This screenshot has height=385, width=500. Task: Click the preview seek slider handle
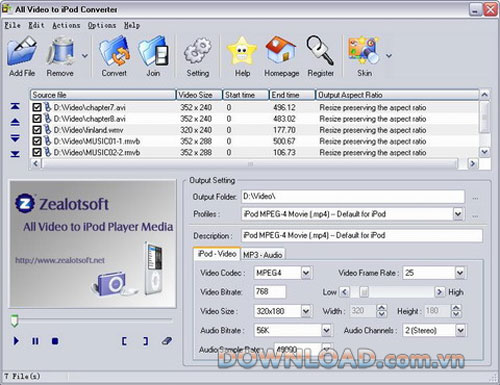click(14, 320)
